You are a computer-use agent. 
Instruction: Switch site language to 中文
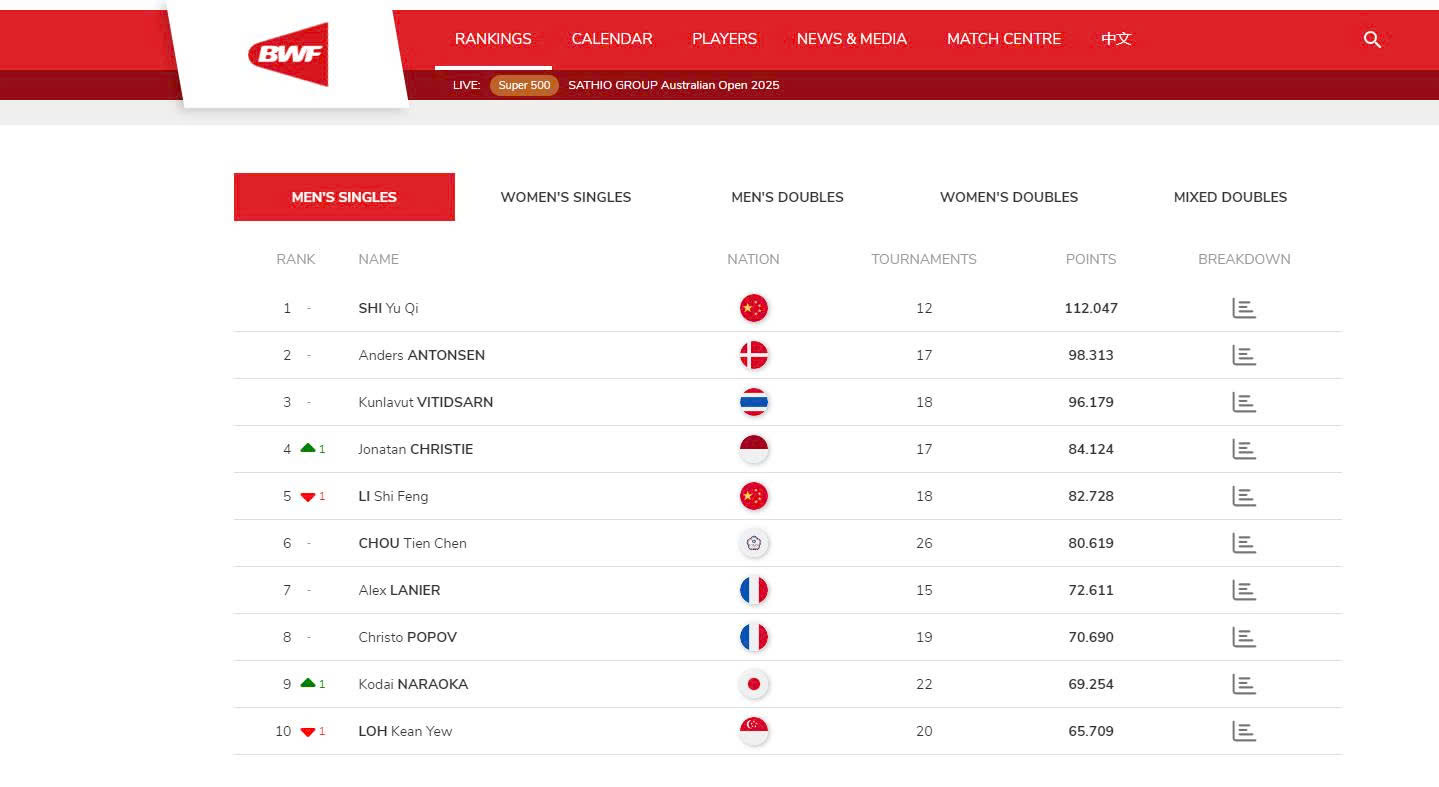[1116, 39]
